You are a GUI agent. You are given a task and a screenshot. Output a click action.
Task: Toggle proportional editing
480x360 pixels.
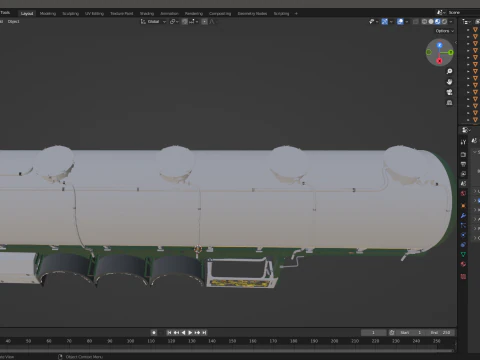coord(204,22)
